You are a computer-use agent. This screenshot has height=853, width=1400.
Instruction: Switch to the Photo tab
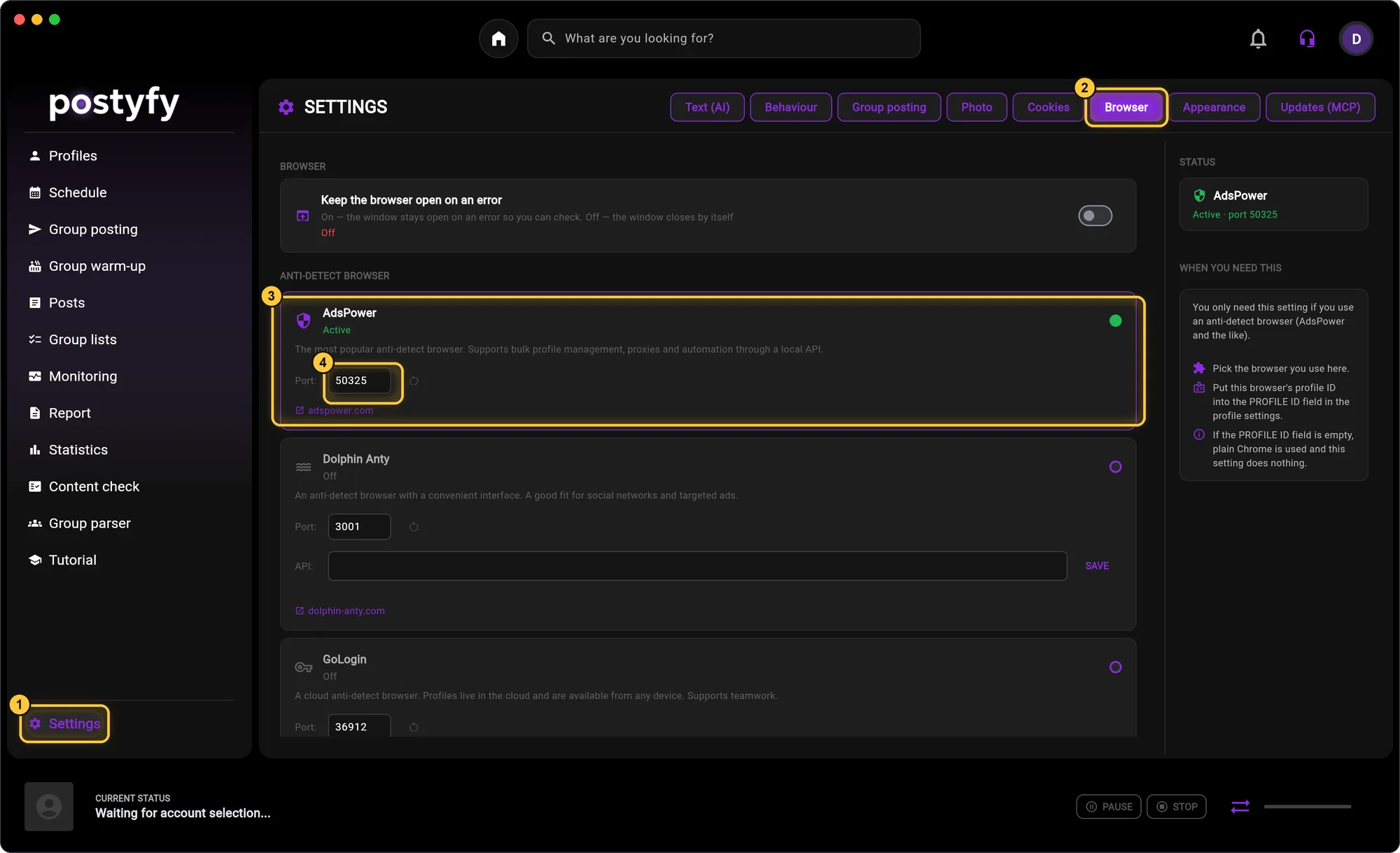click(976, 107)
